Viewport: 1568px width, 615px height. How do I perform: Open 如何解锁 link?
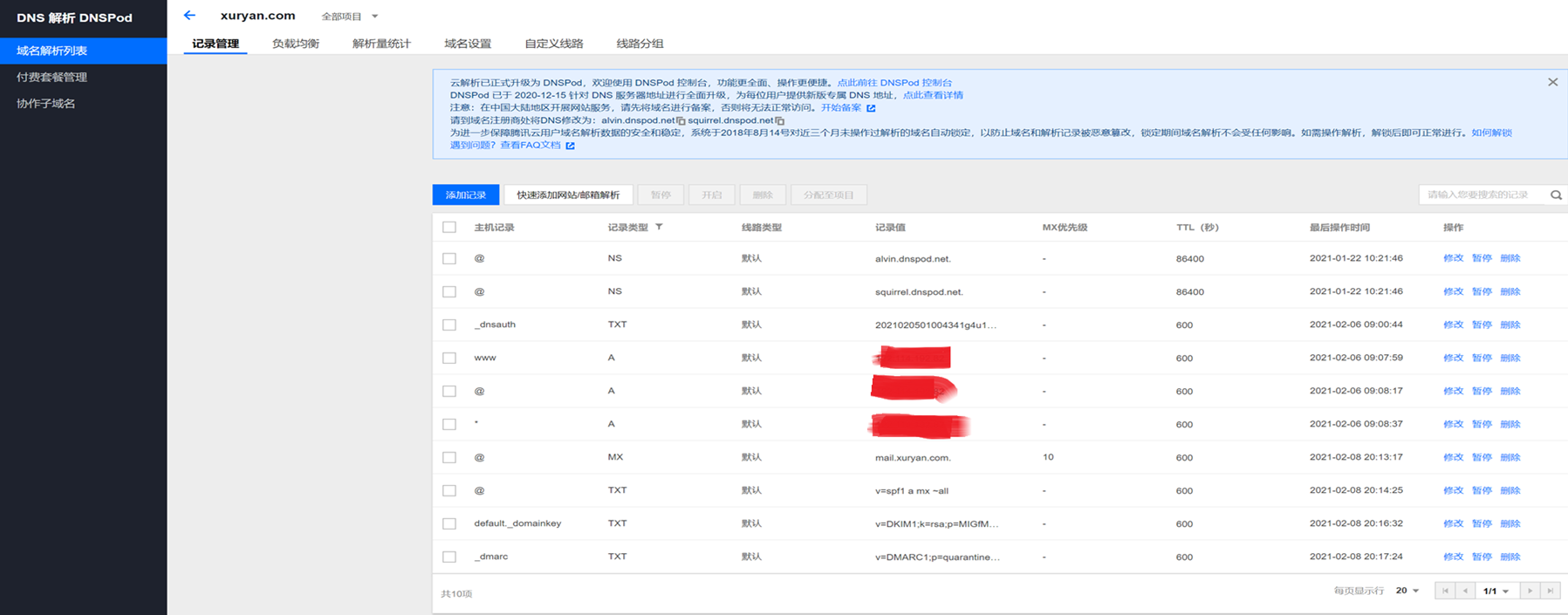1491,133
